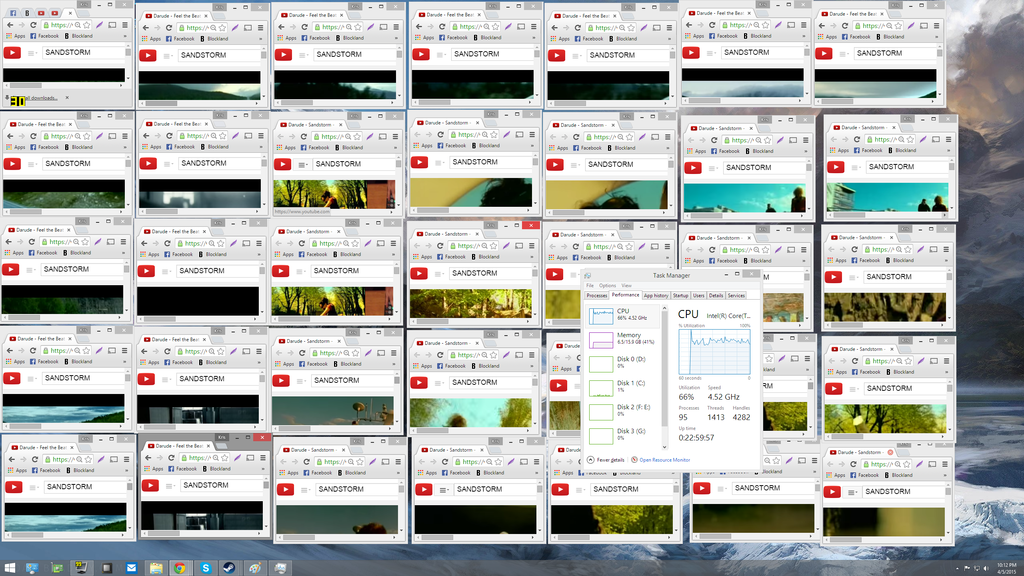
Task: Click the Mail envelope icon on the taskbar
Action: 131,567
